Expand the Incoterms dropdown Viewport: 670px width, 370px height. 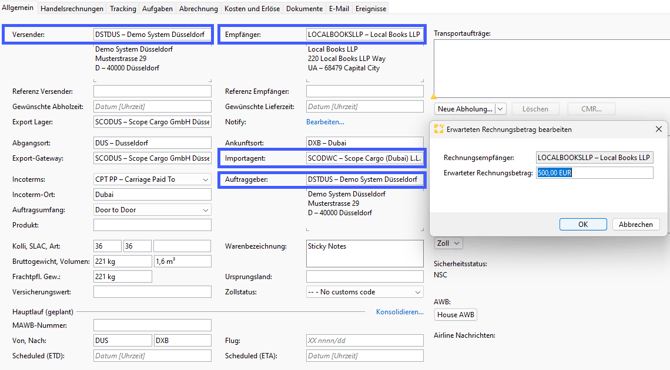pyautogui.click(x=205, y=179)
